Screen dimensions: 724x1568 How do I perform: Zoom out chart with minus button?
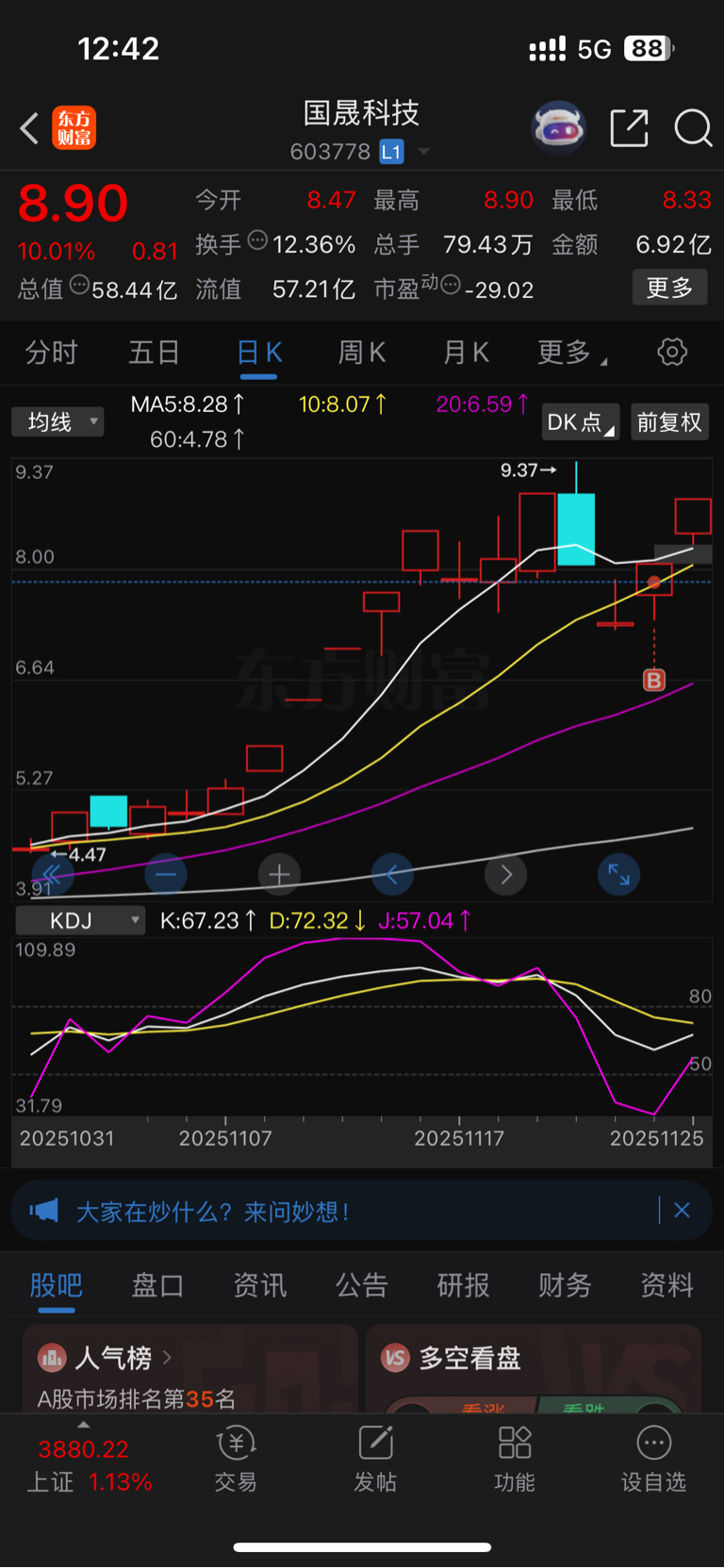tap(166, 875)
